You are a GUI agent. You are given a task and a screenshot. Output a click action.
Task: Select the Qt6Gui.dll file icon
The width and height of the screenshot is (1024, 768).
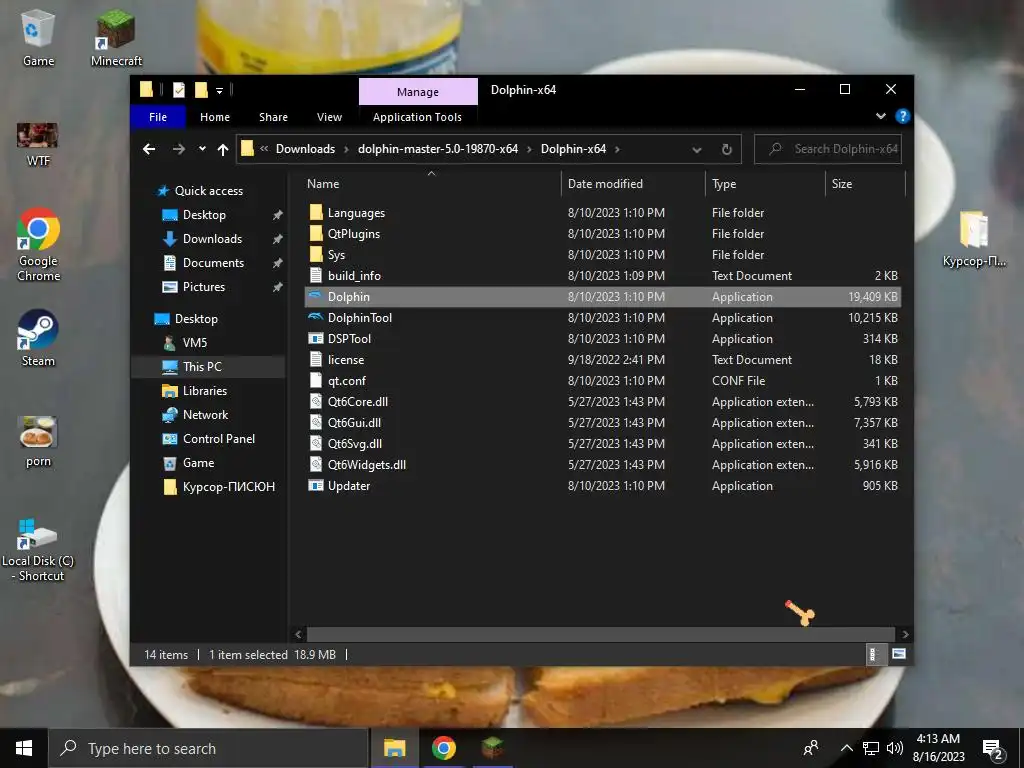tap(316, 422)
